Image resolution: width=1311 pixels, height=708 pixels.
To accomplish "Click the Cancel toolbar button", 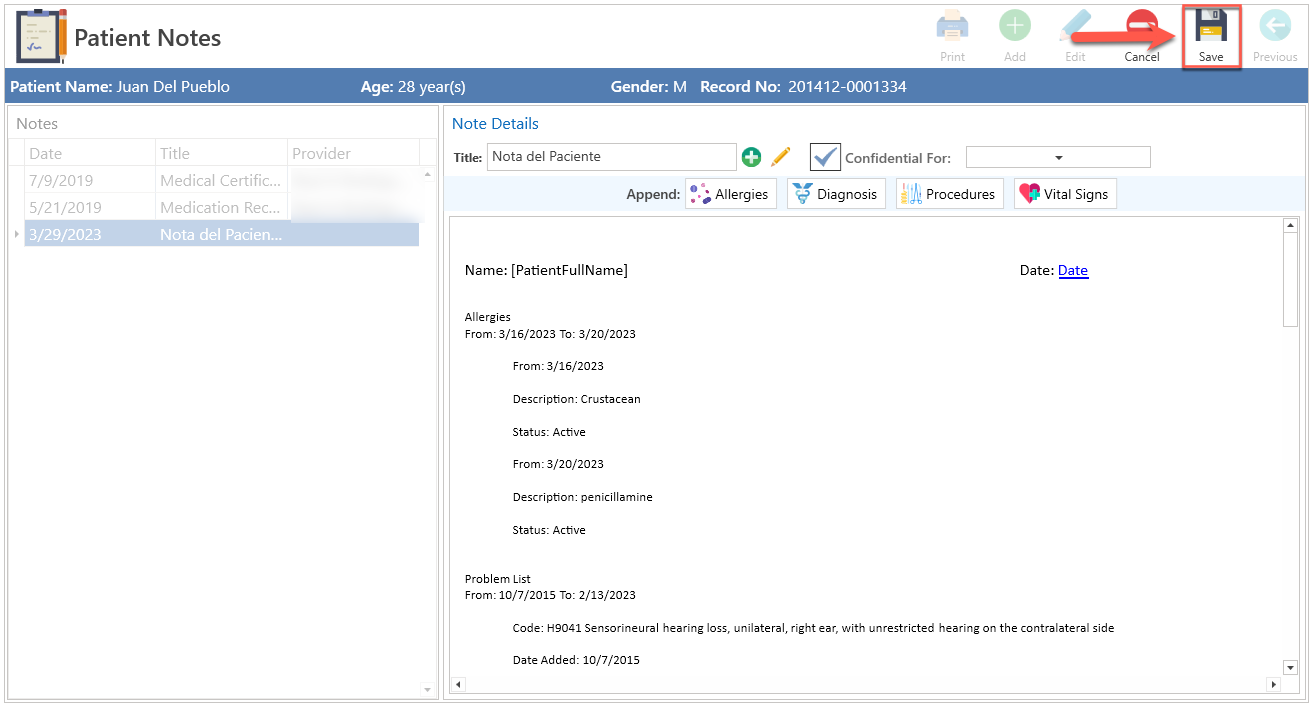I will pyautogui.click(x=1141, y=37).
